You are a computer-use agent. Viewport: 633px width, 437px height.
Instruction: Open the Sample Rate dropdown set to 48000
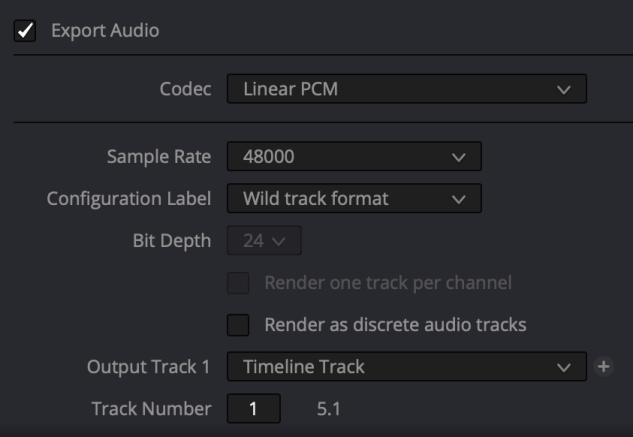[x=354, y=157]
